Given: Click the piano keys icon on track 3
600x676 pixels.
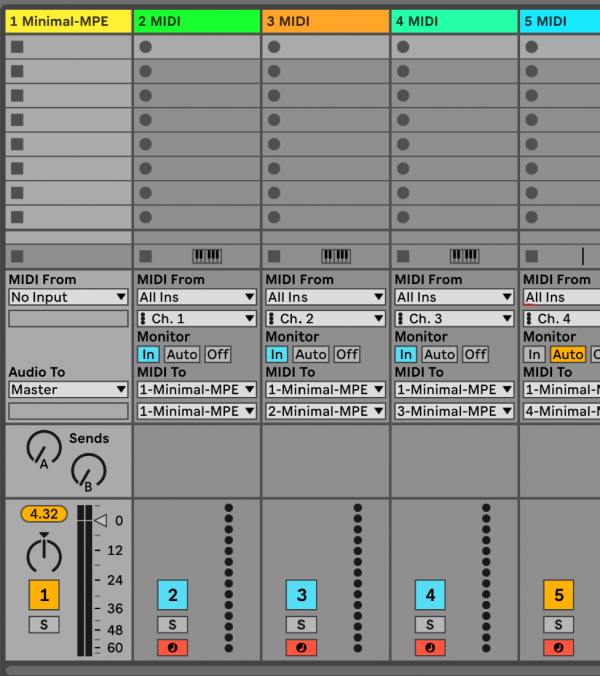Looking at the screenshot, I should 336,256.
